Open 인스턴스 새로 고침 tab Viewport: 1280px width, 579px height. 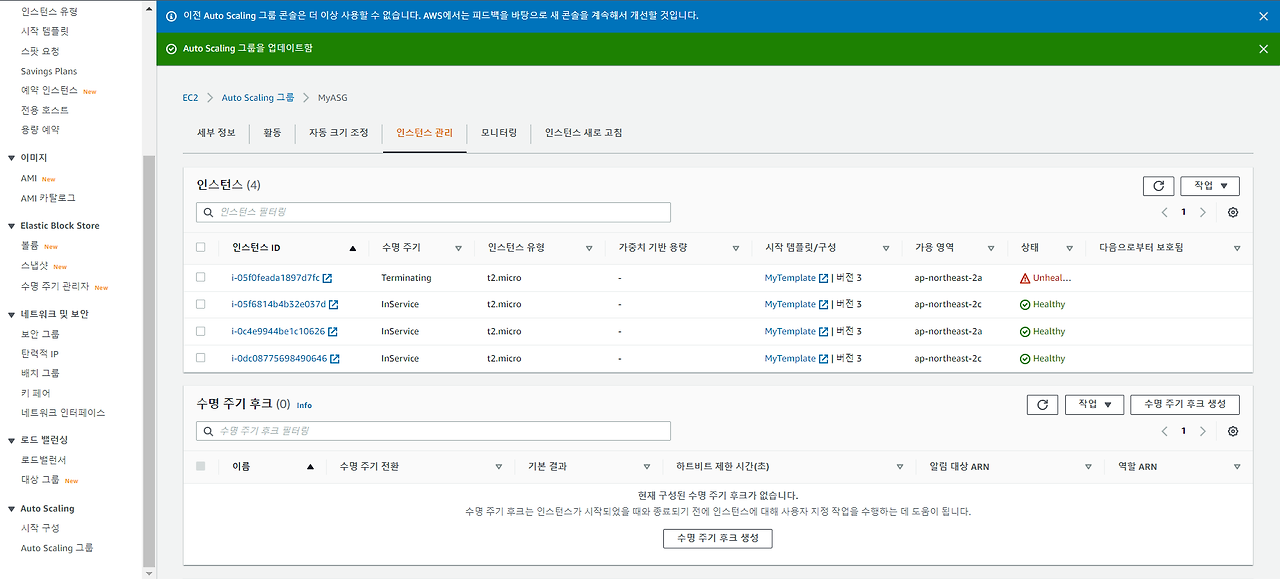tap(584, 133)
